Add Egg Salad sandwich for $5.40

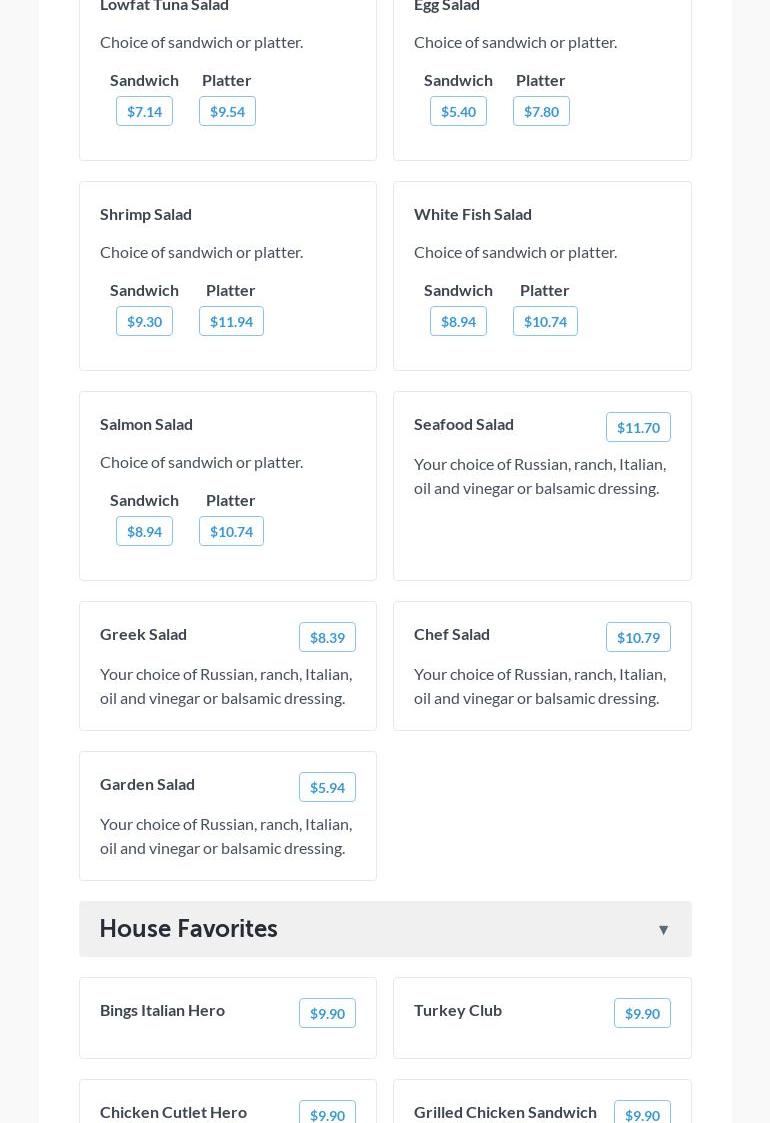(458, 111)
